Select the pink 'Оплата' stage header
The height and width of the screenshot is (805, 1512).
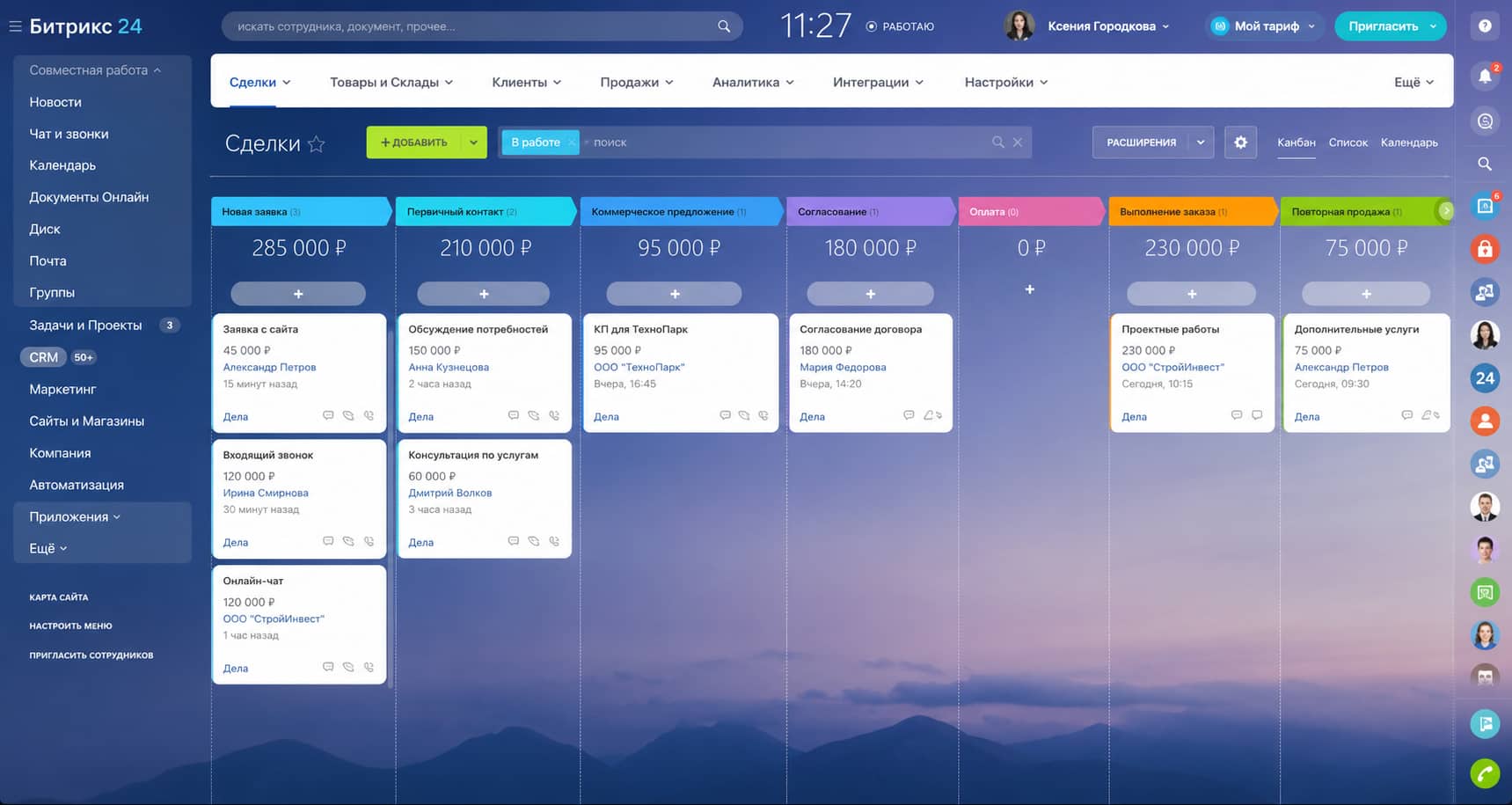pos(1030,211)
